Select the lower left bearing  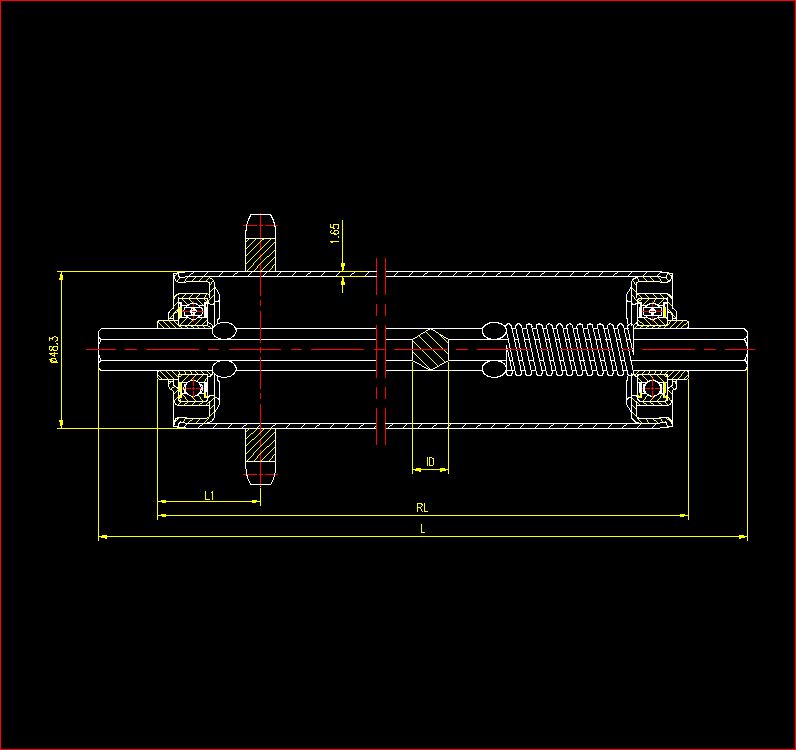click(193, 388)
